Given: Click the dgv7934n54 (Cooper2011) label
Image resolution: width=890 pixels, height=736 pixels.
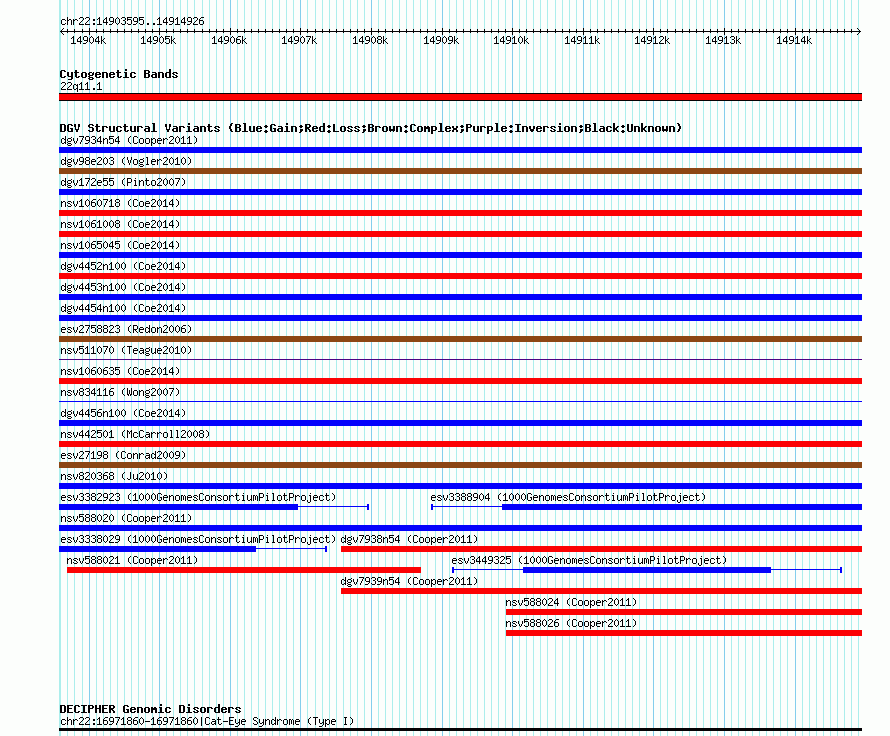Looking at the screenshot, I should click(129, 140).
